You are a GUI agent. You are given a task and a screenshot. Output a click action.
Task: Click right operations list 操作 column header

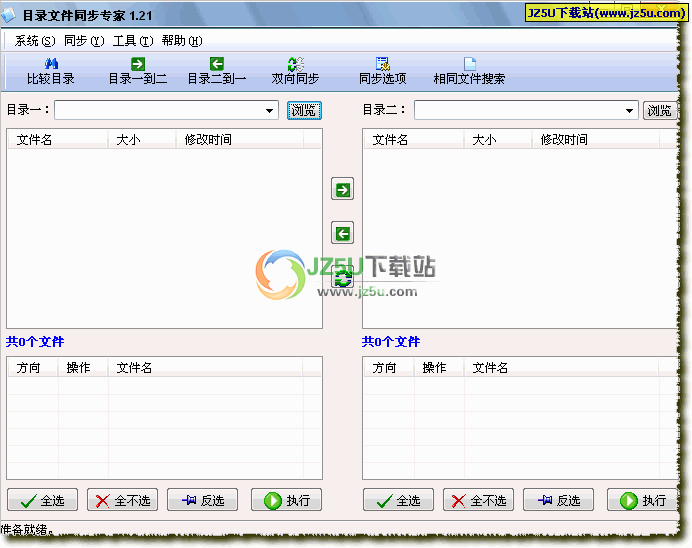(439, 367)
